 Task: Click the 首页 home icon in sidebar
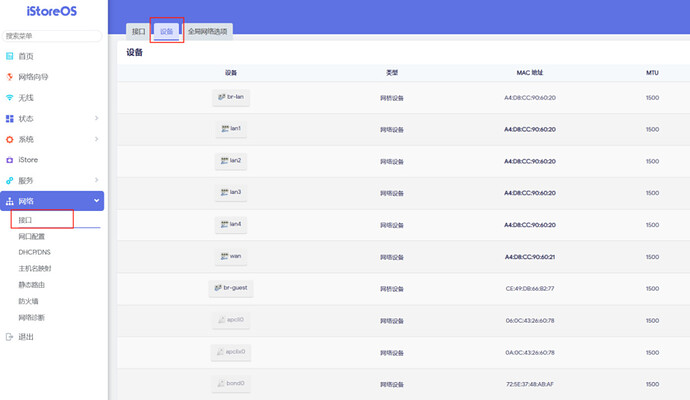click(x=10, y=57)
